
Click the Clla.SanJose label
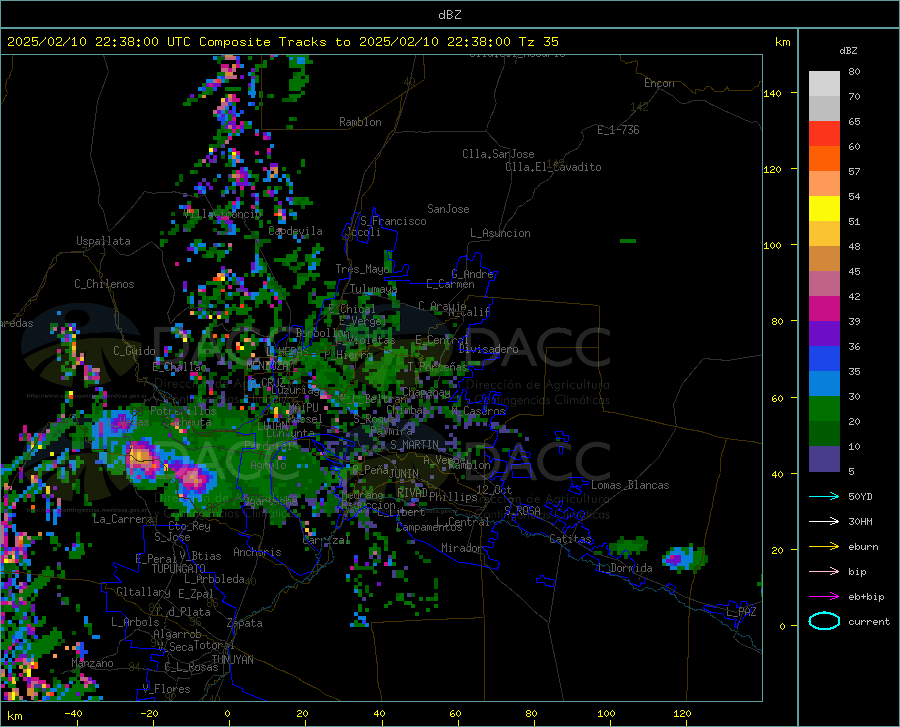coord(498,154)
